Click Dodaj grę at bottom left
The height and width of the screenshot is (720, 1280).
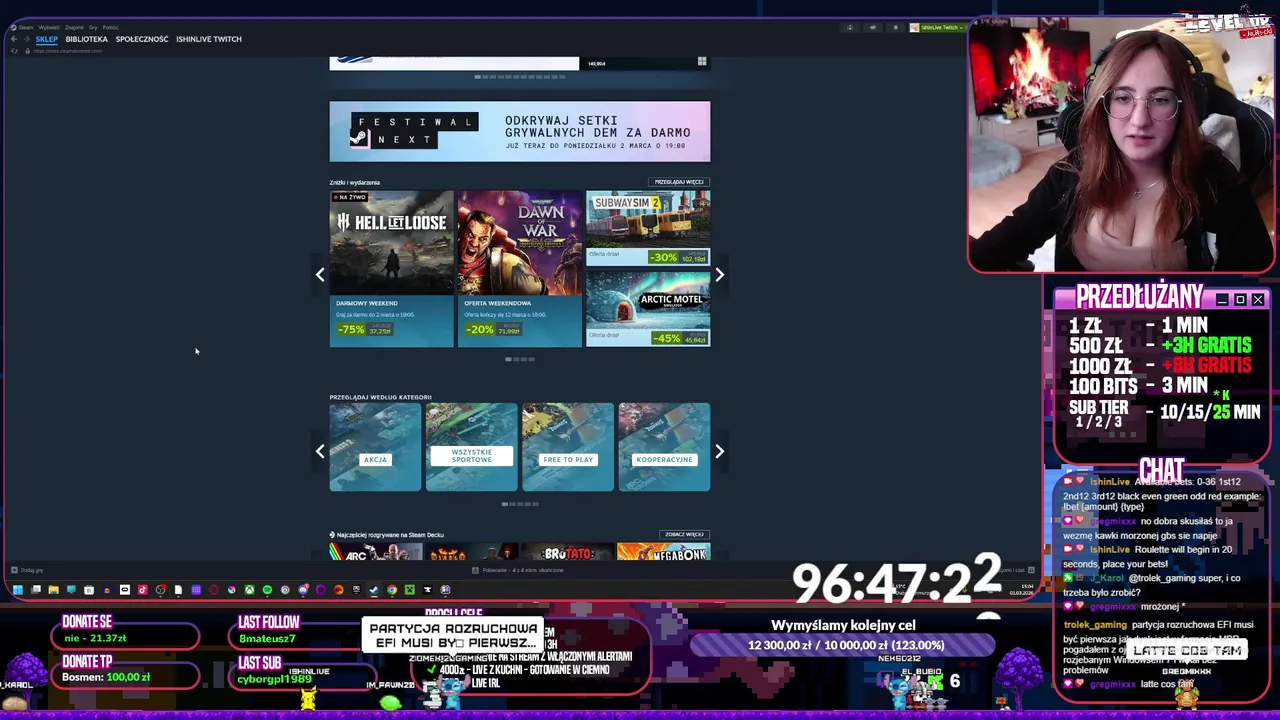[x=28, y=570]
